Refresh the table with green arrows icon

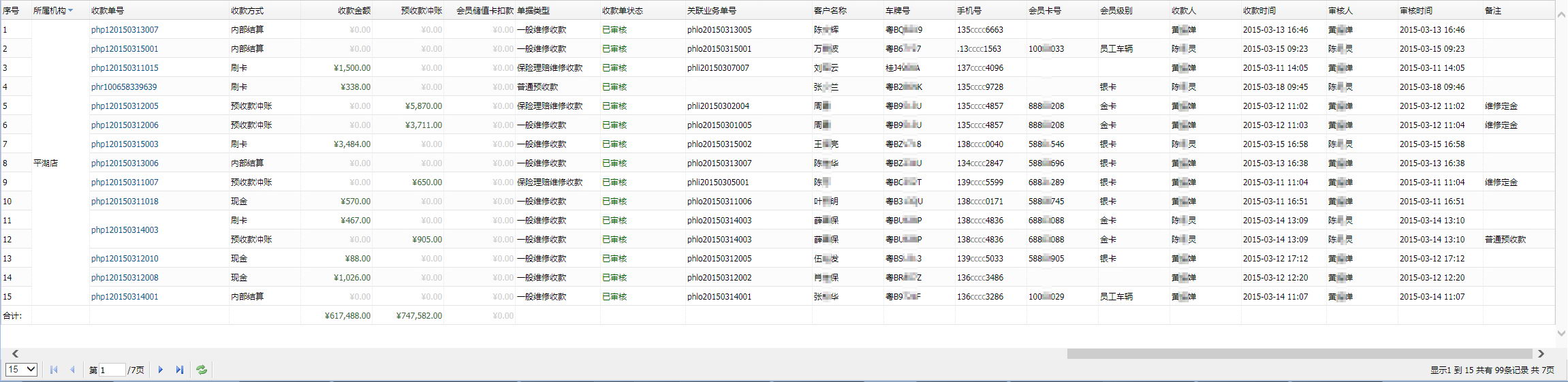pyautogui.click(x=202, y=370)
